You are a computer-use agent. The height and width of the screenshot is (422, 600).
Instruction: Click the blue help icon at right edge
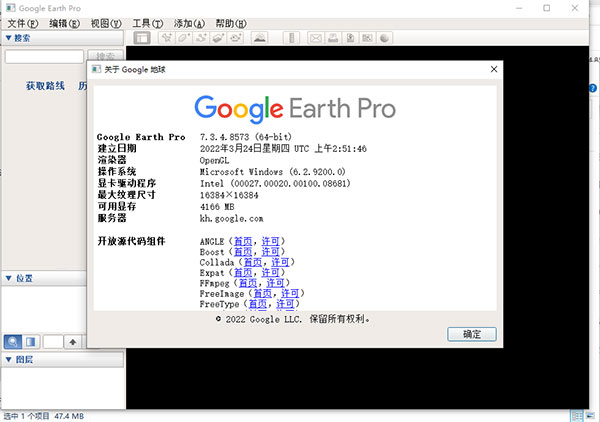593,88
